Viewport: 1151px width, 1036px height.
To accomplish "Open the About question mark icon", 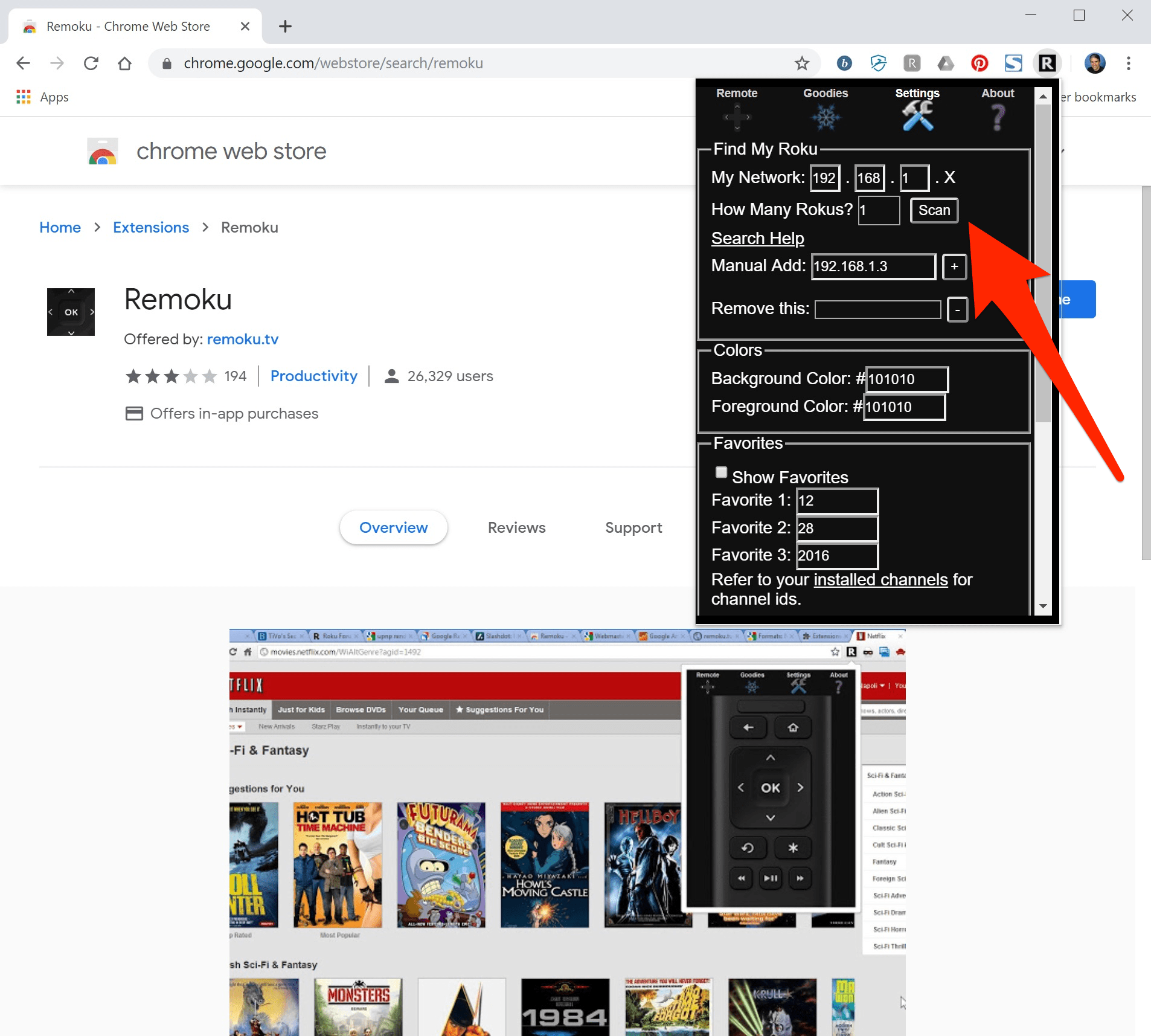I will point(998,117).
